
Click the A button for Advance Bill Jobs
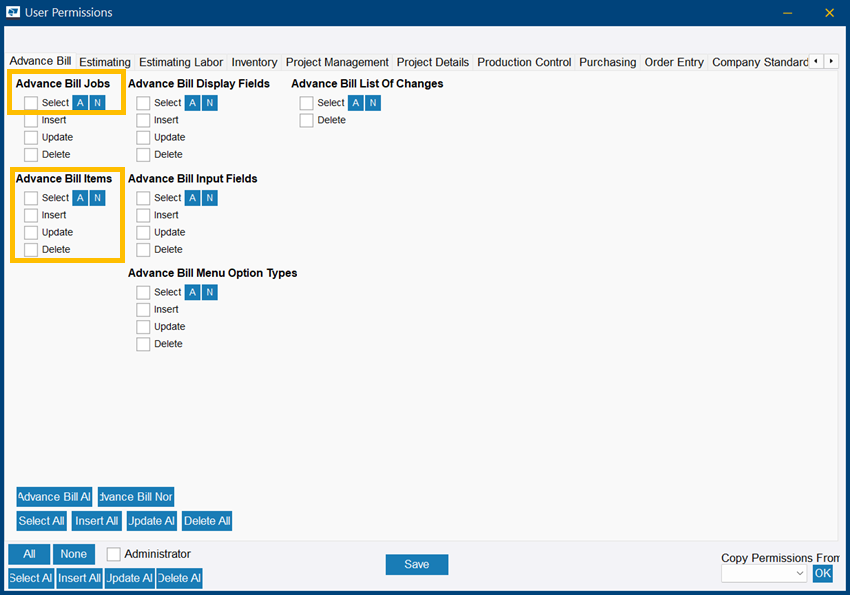tap(80, 103)
